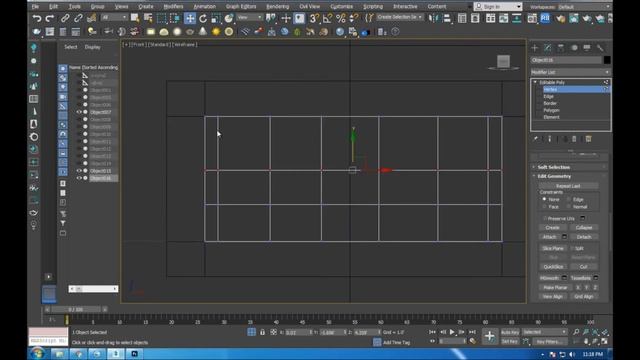
Task: Enable the Preserve UVs checkbox
Action: click(545, 218)
